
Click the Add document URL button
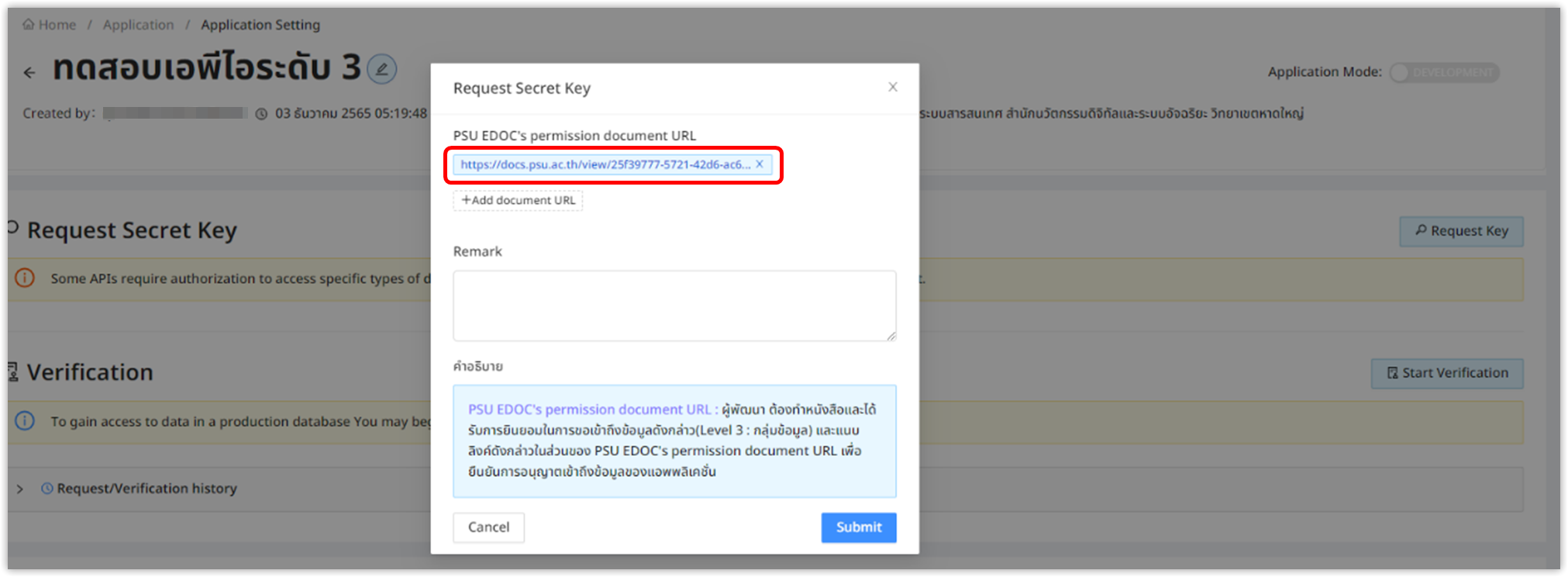click(518, 200)
